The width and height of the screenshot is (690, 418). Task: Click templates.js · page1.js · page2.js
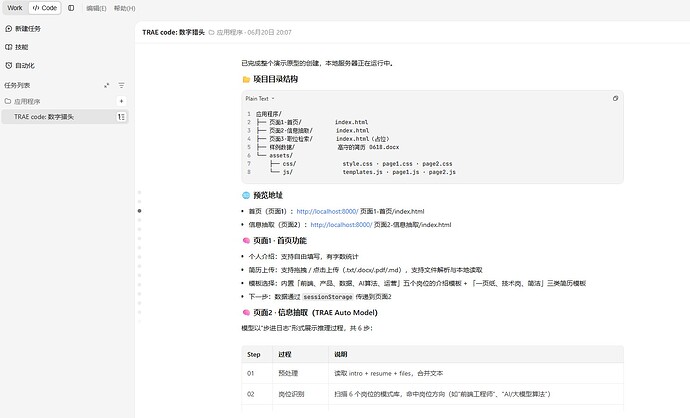tap(399, 172)
